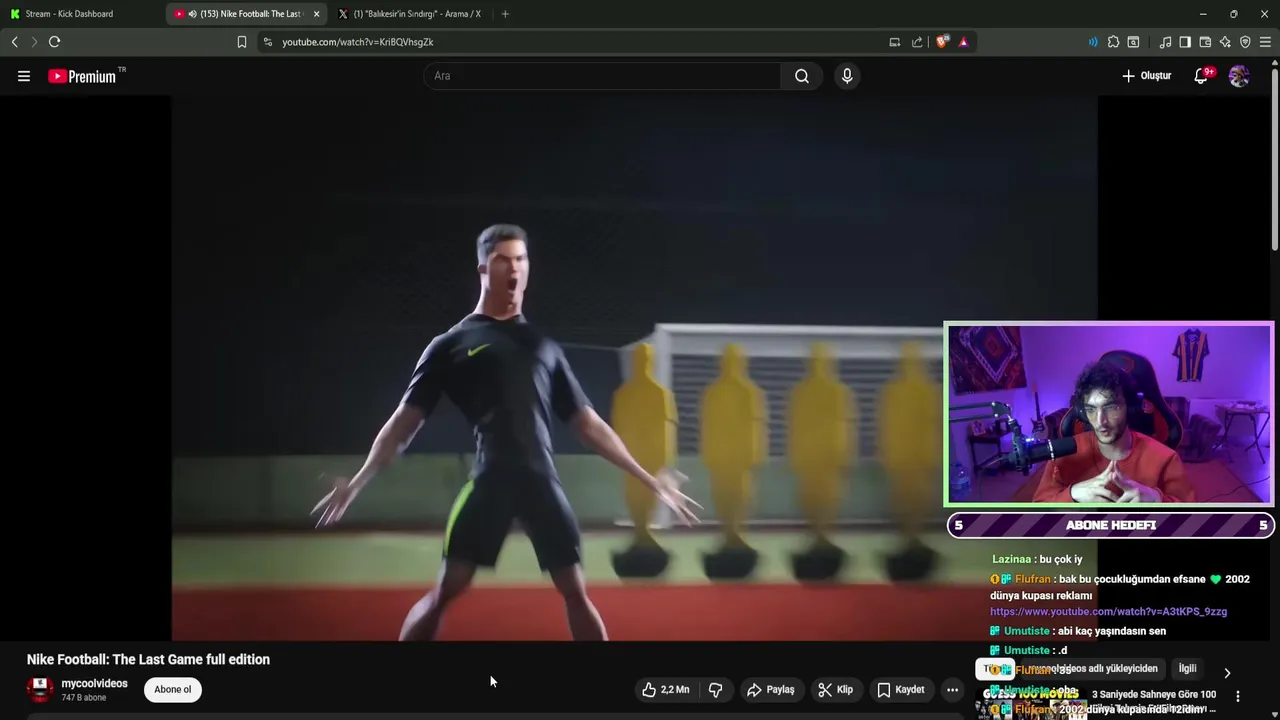Select the İlgili filter chip

1187,669
